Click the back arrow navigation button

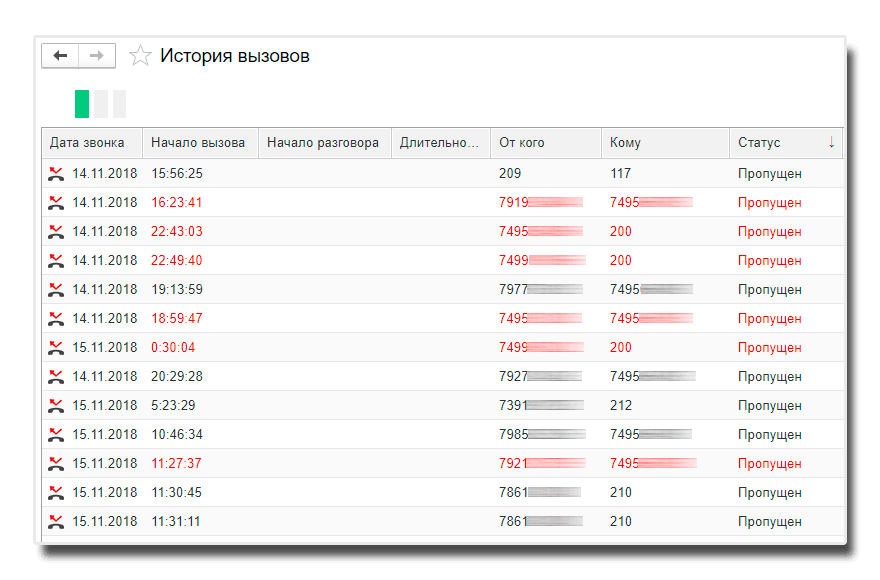(60, 56)
